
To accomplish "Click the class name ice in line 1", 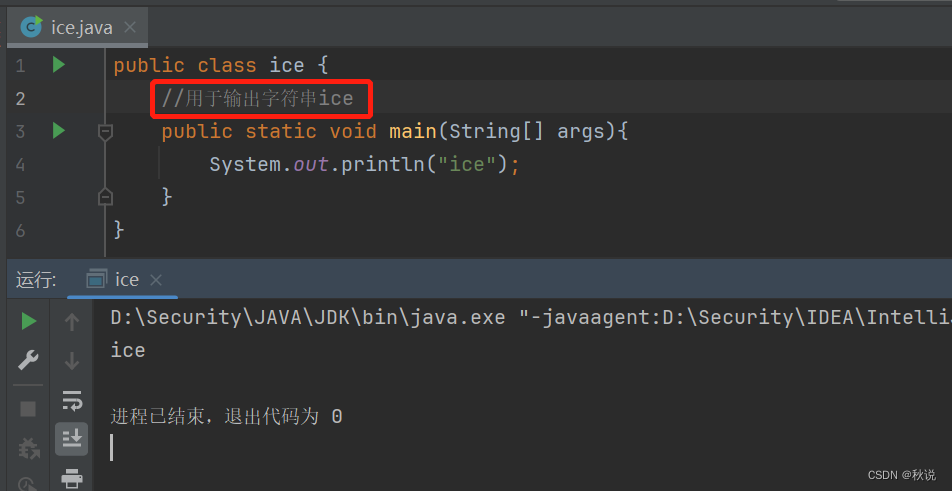I will pyautogui.click(x=287, y=65).
